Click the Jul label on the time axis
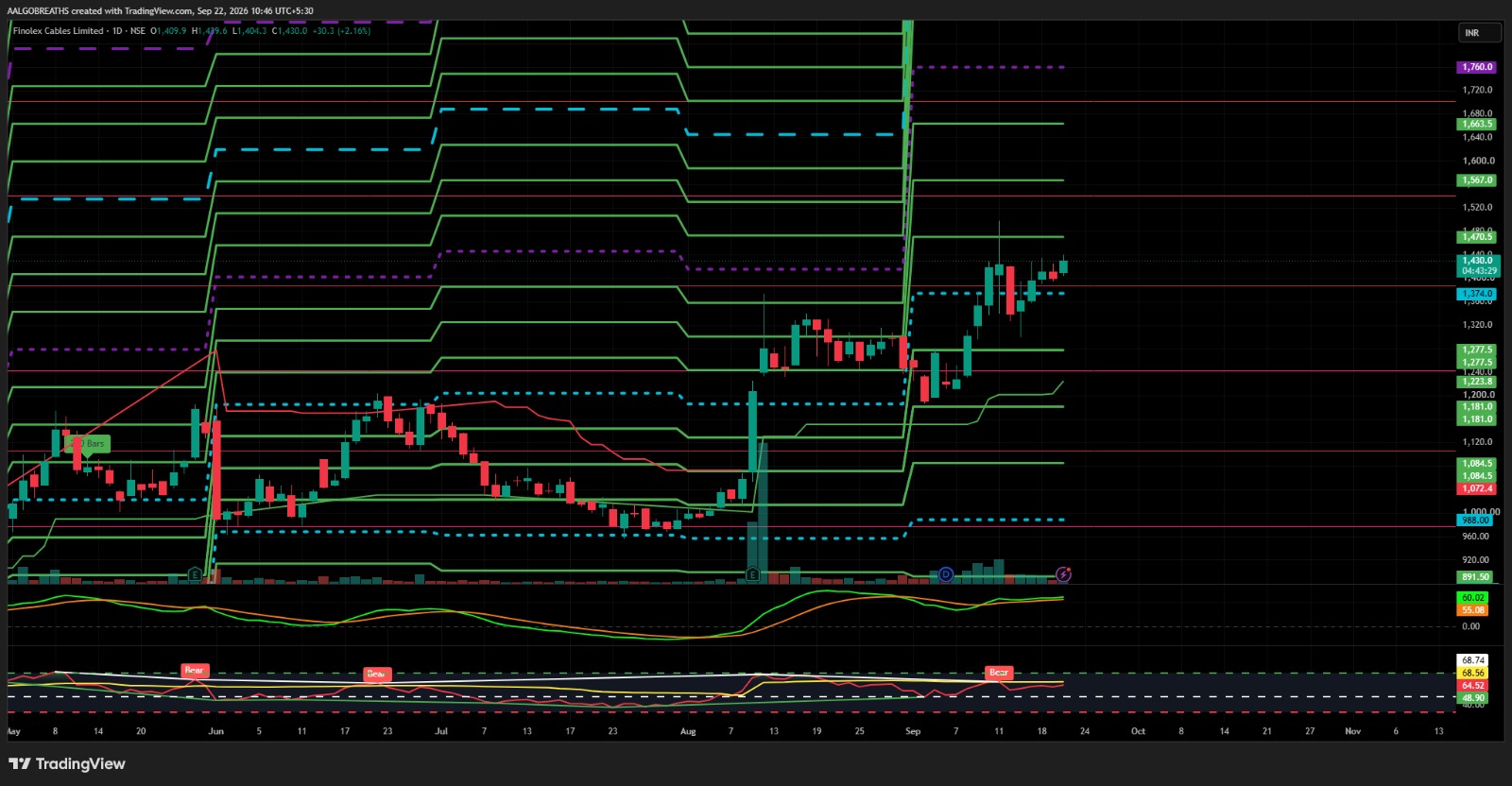1512x786 pixels. (x=441, y=731)
